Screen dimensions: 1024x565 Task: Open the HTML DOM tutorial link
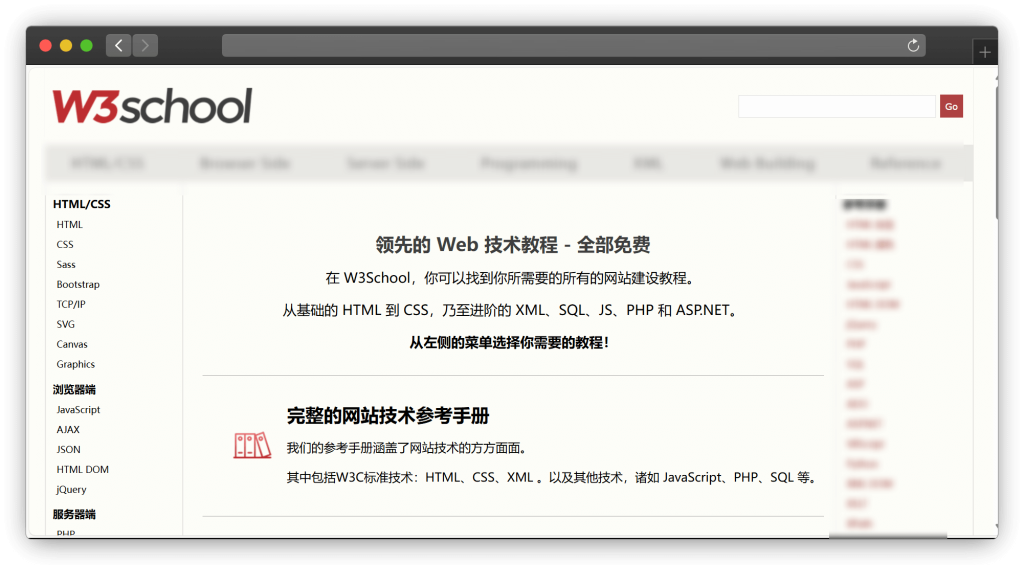click(82, 470)
